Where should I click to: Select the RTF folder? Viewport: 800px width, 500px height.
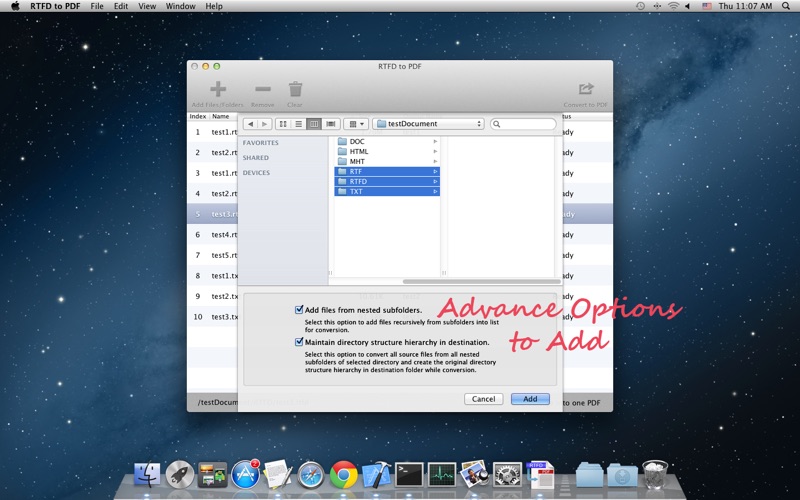[387, 171]
